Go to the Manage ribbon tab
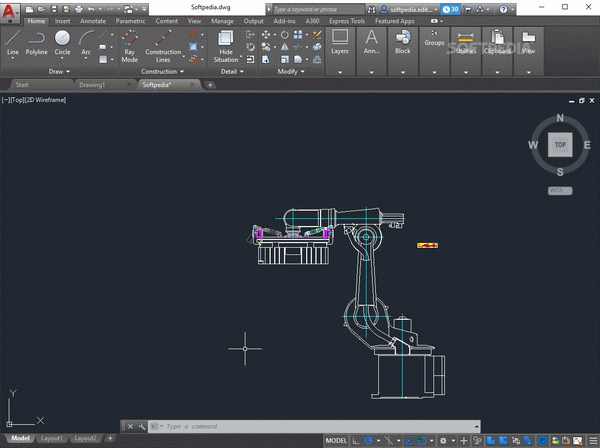600x448 pixels. pos(222,21)
